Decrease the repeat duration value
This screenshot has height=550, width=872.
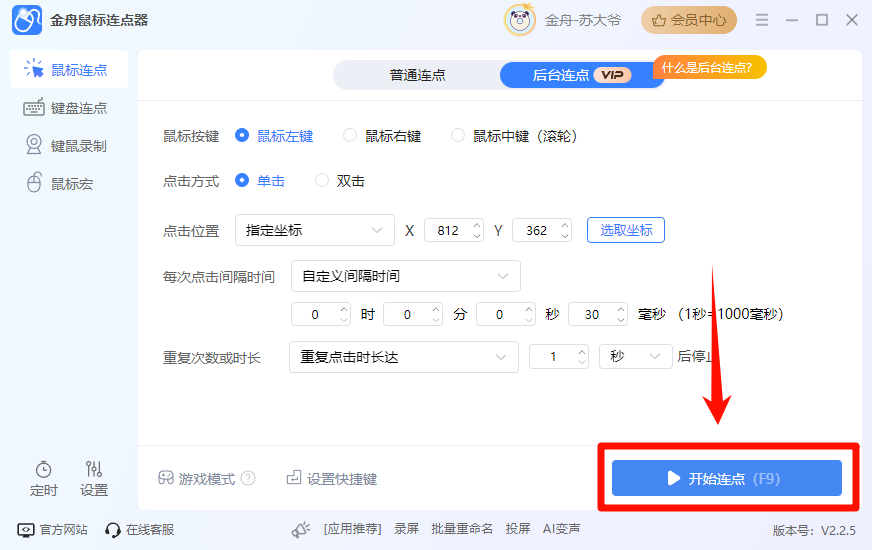click(x=582, y=362)
